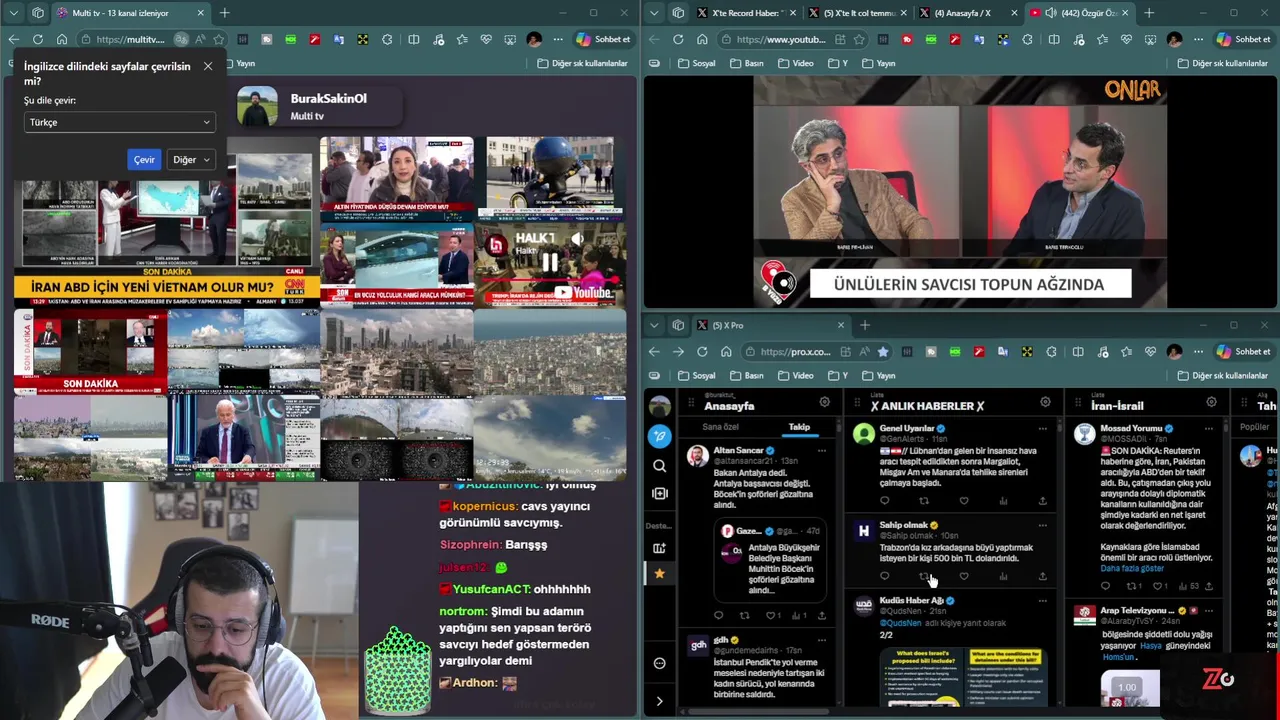The height and width of the screenshot is (720, 1280).
Task: Switch to Sana özel tab
Action: (x=720, y=426)
